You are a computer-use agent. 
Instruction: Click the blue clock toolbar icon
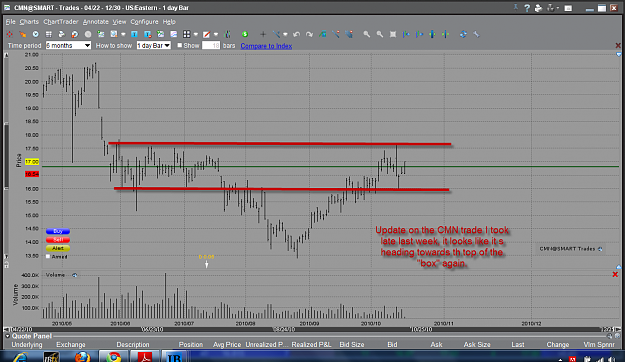click(35, 34)
